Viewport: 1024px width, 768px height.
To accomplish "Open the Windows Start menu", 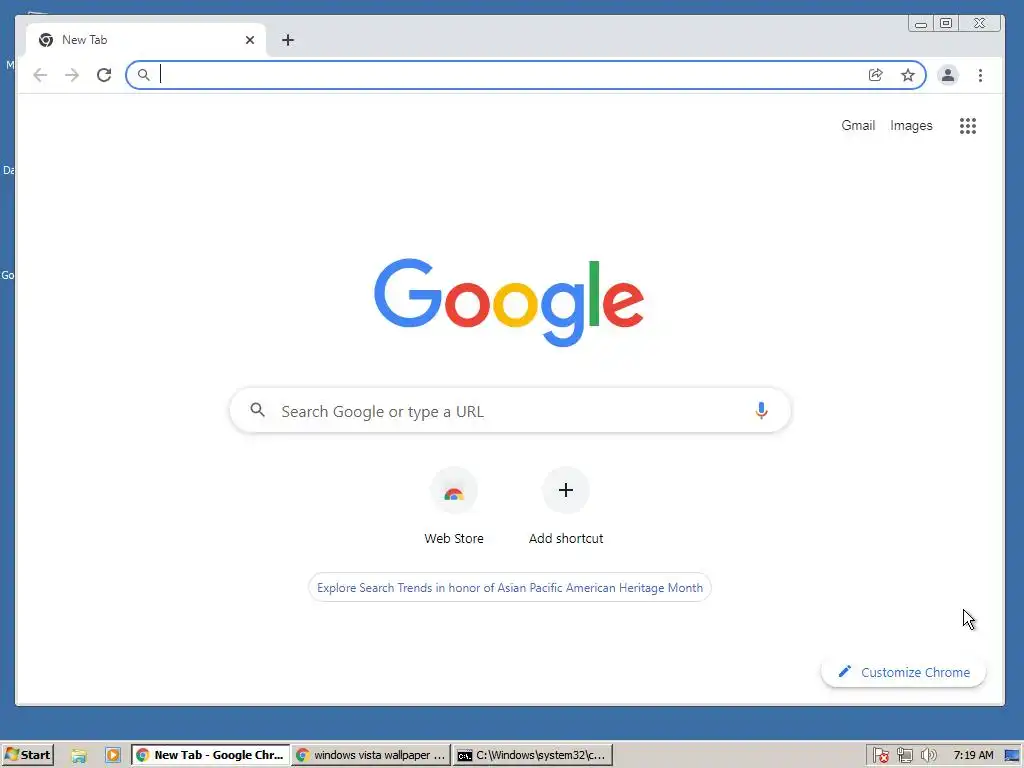I will [27, 755].
